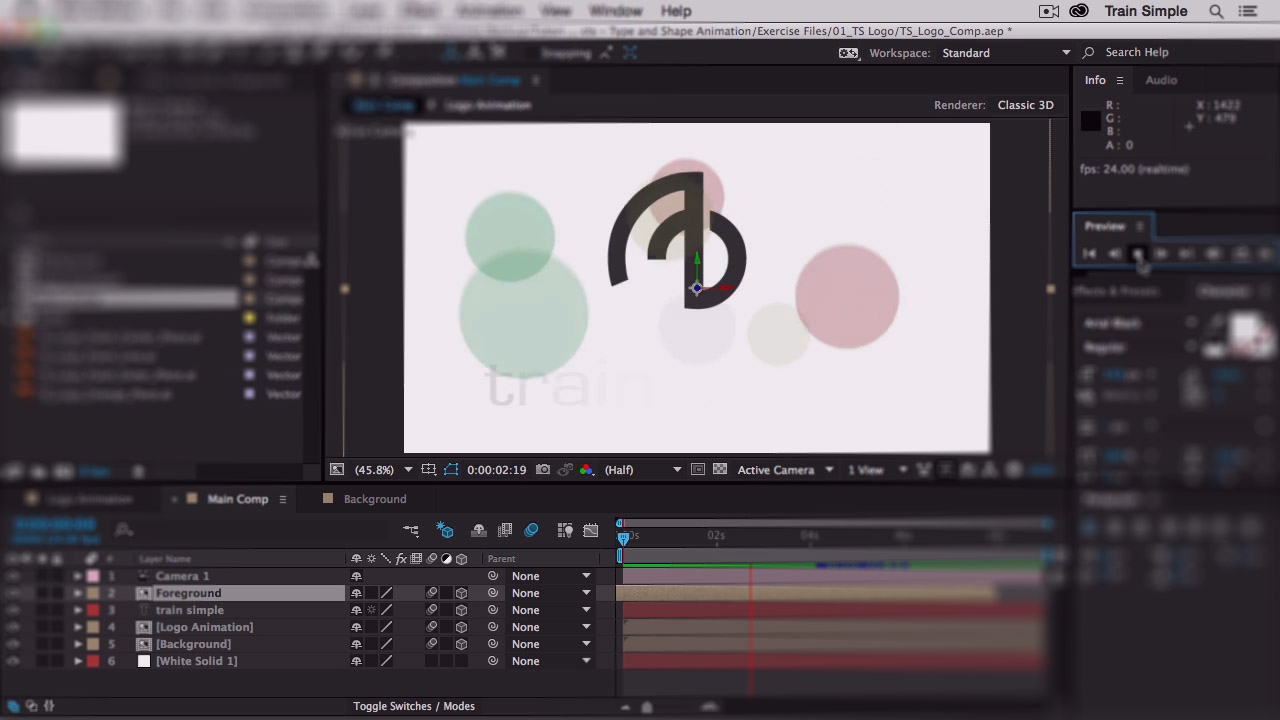The height and width of the screenshot is (720, 1280).
Task: Expand the White Solid 1 layer properties
Action: click(78, 661)
